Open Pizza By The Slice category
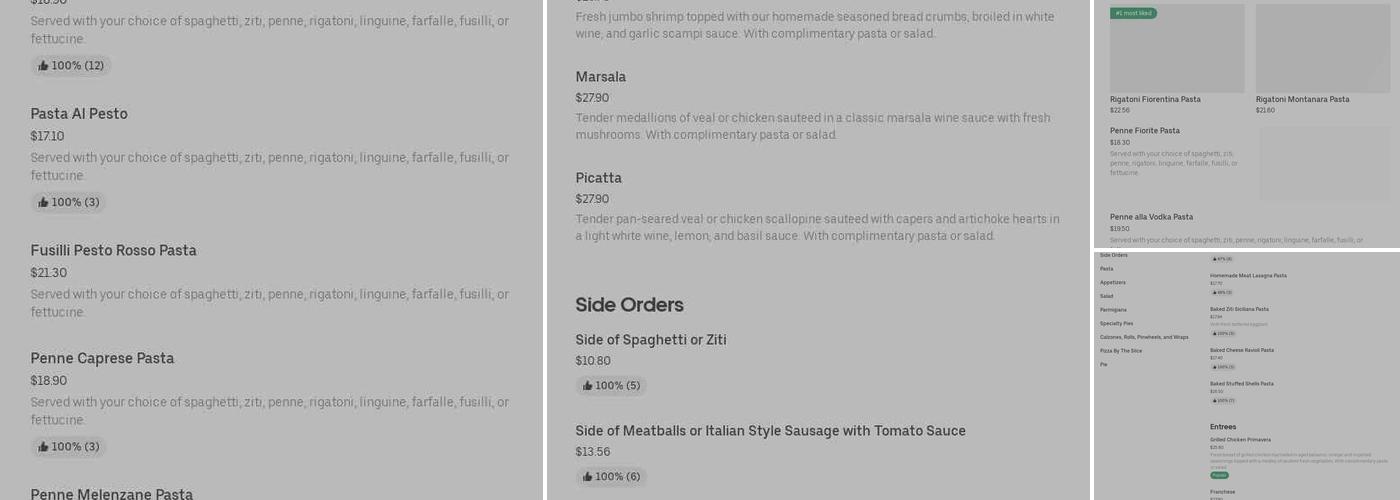 tap(1120, 351)
